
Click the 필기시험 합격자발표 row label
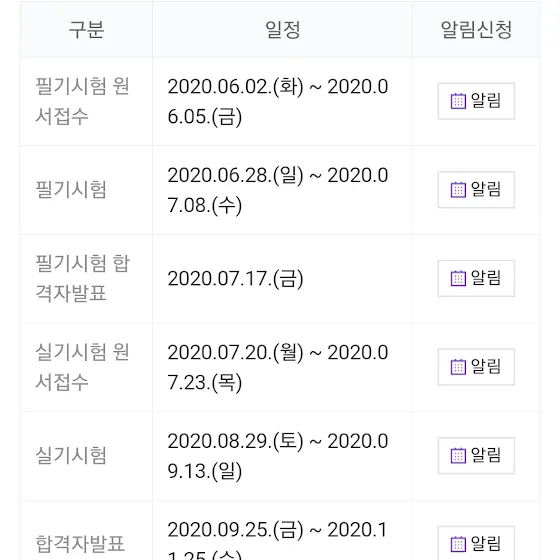click(82, 278)
